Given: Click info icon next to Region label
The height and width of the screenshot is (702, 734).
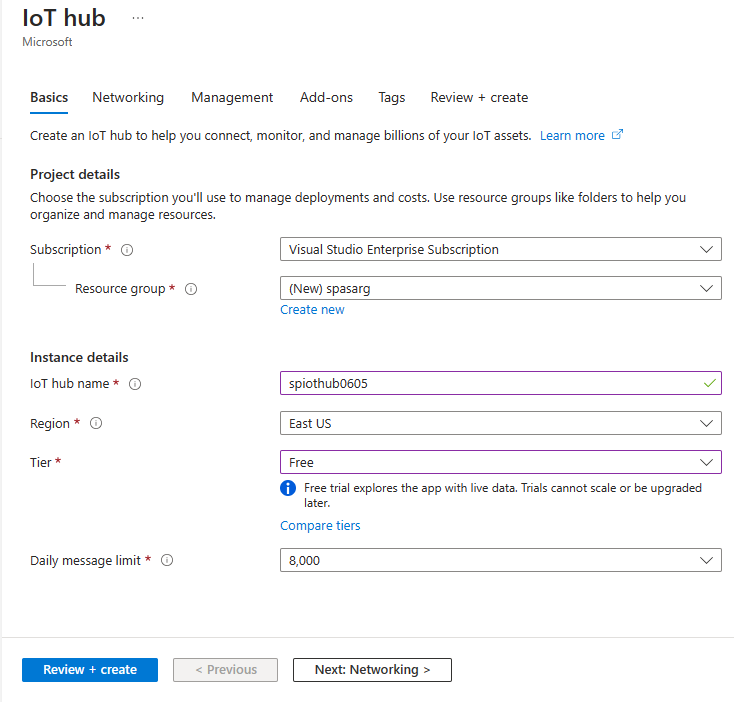Looking at the screenshot, I should tap(96, 424).
